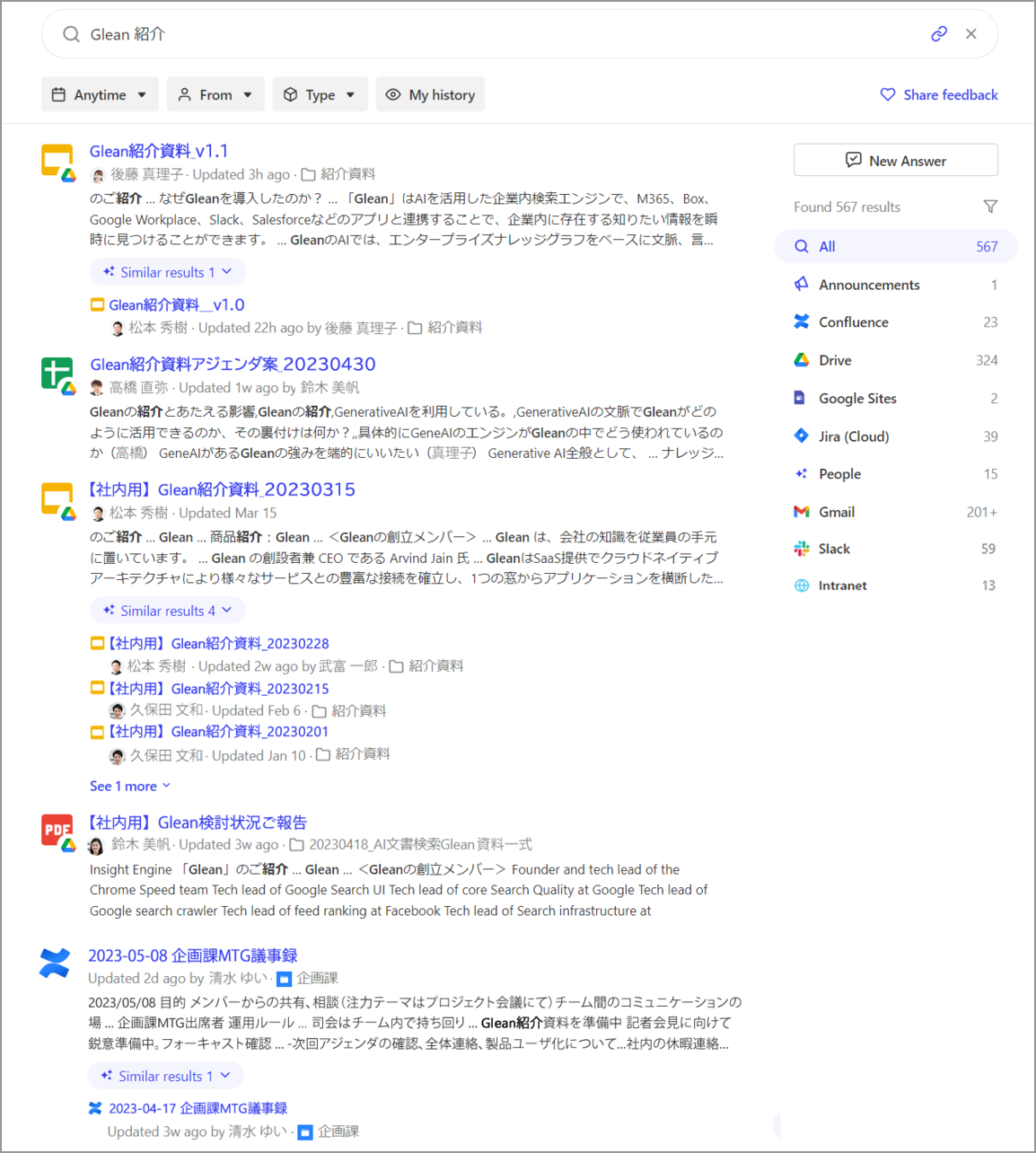The height and width of the screenshot is (1153, 1036).
Task: Open the Type filter dropdown
Action: tap(320, 94)
